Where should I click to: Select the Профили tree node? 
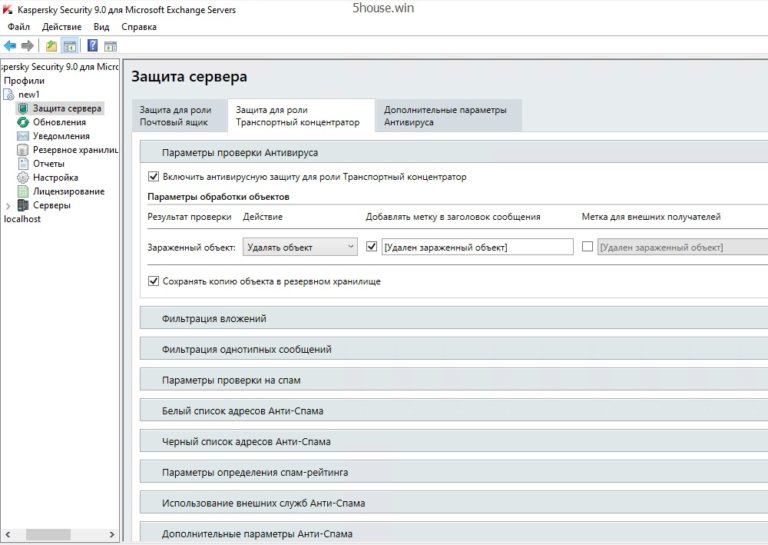24,80
